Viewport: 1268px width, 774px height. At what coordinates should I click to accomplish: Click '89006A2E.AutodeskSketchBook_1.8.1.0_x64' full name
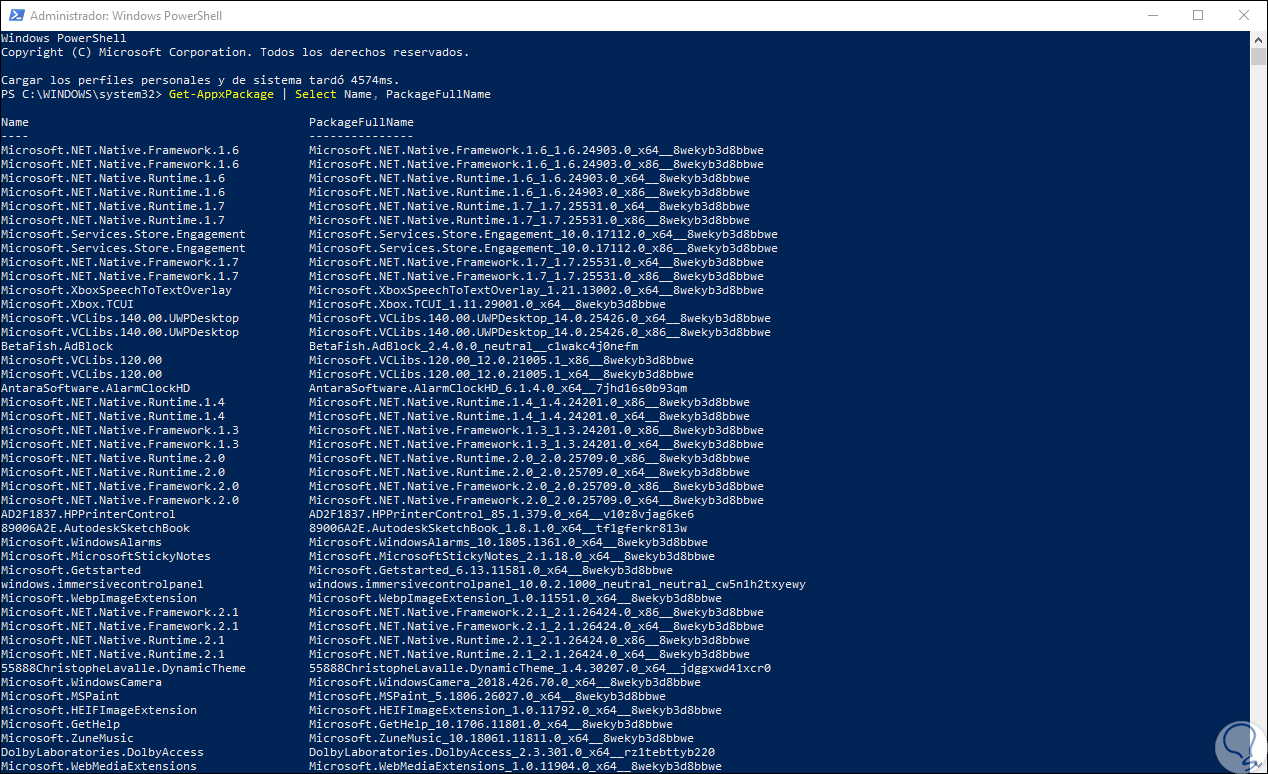click(x=498, y=528)
